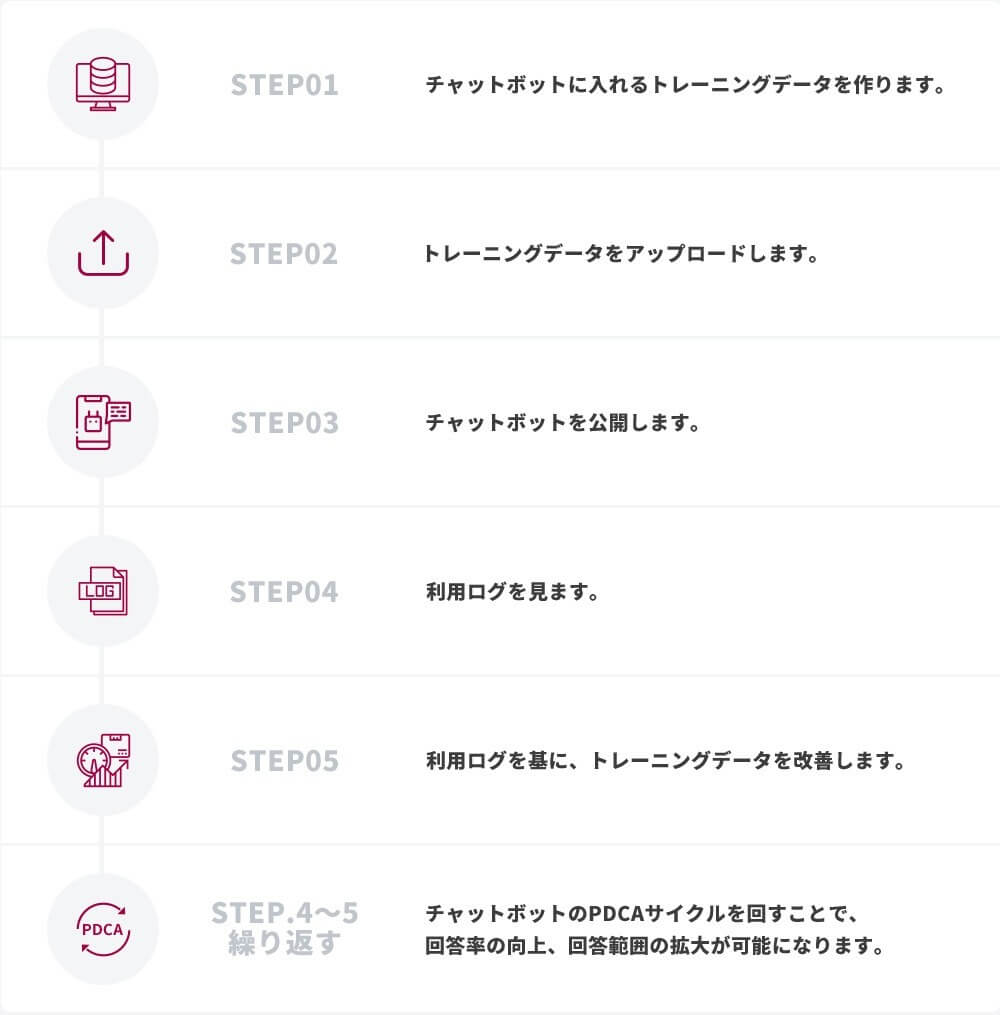Click the 回答率の向上 description line
Image resolution: width=1000 pixels, height=1015 pixels.
654,946
